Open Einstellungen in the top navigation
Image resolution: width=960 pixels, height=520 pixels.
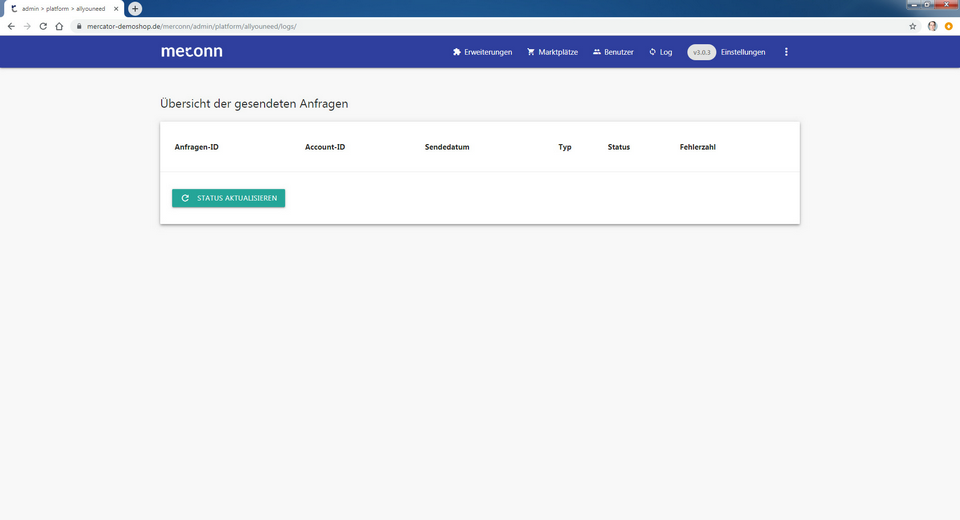click(x=743, y=52)
